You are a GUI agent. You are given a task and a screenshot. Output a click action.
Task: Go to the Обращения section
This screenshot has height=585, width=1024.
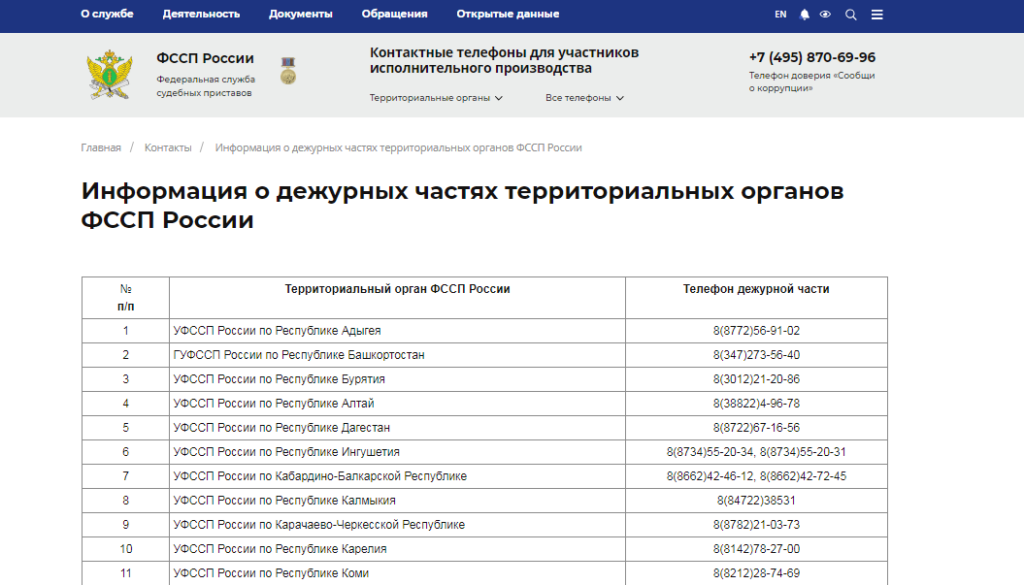394,14
